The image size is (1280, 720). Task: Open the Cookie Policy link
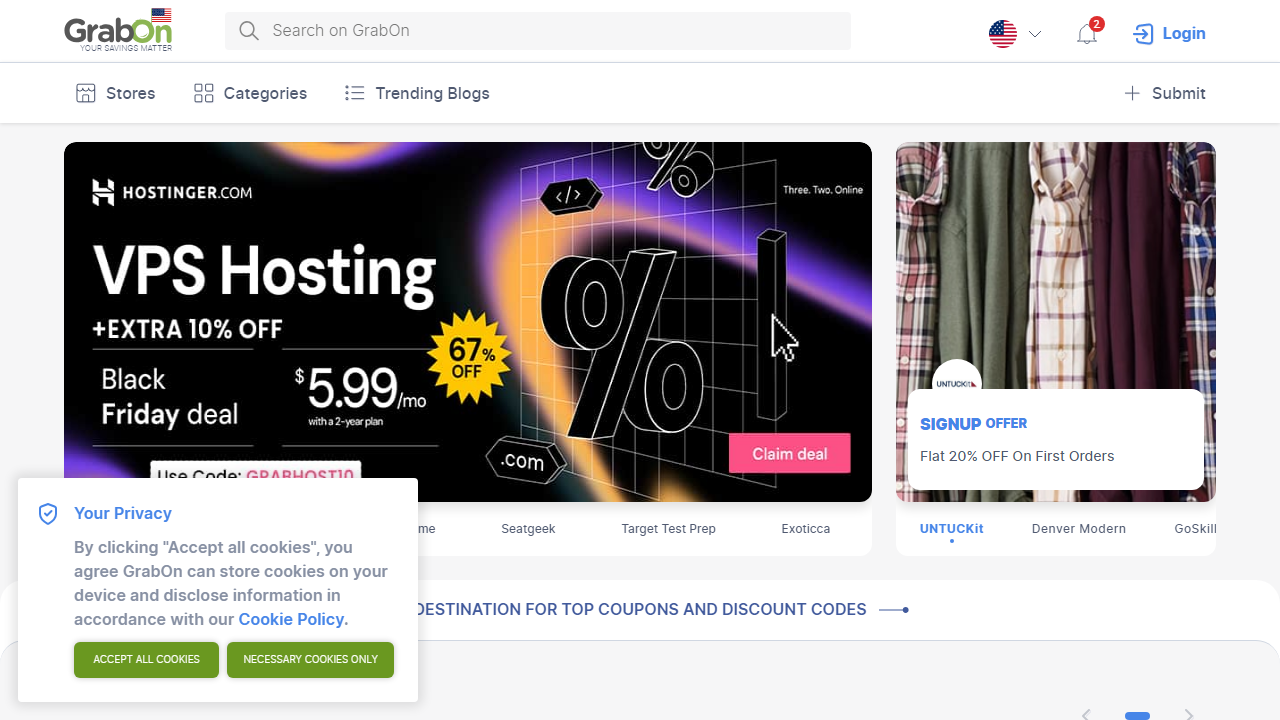(292, 619)
